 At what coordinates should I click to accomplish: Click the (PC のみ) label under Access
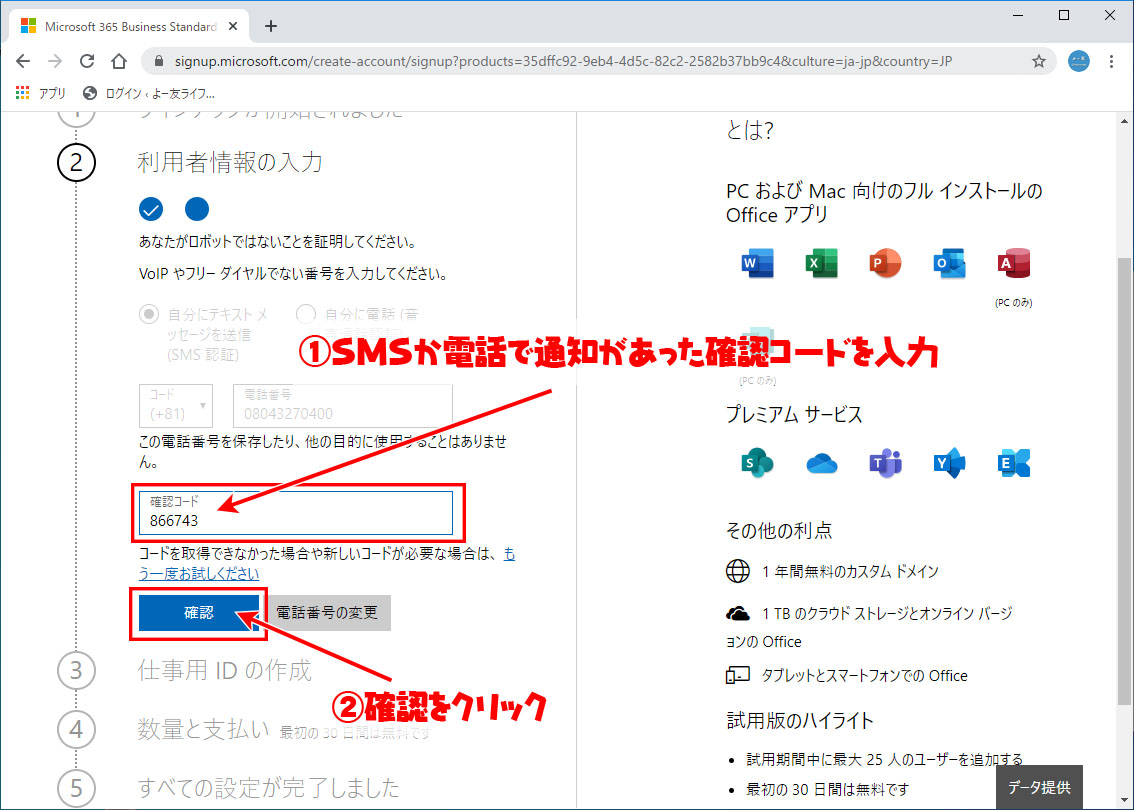[1013, 303]
